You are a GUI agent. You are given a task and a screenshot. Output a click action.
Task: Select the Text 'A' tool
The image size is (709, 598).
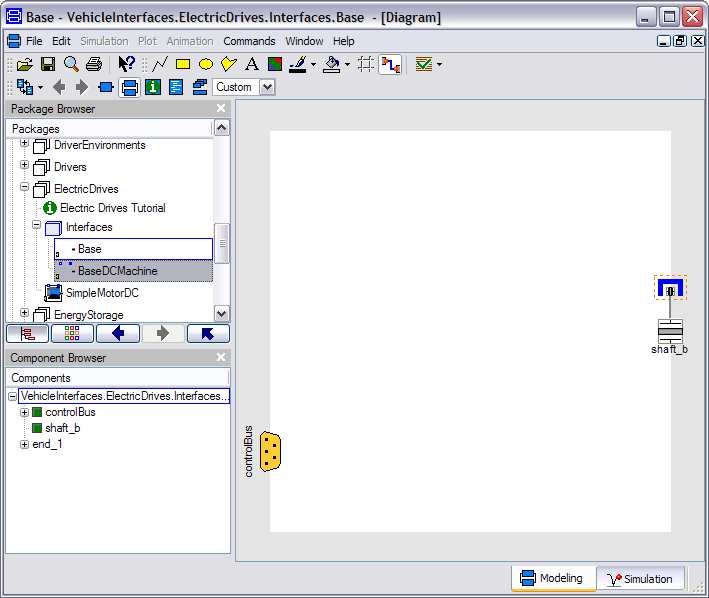tap(251, 64)
